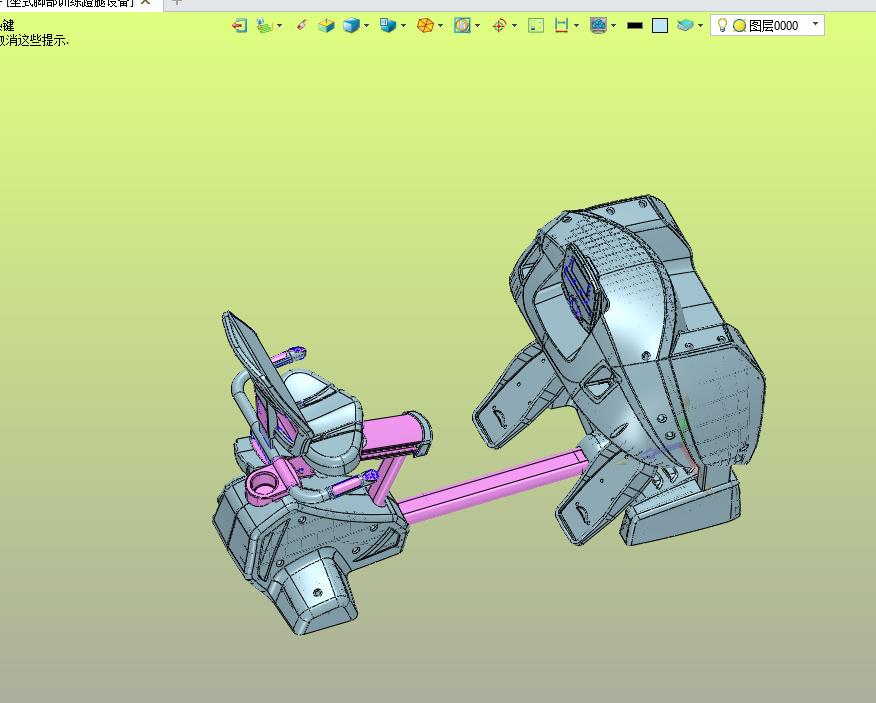Image resolution: width=876 pixels, height=703 pixels.
Task: Click the stacked layers manager icon
Action: (685, 25)
